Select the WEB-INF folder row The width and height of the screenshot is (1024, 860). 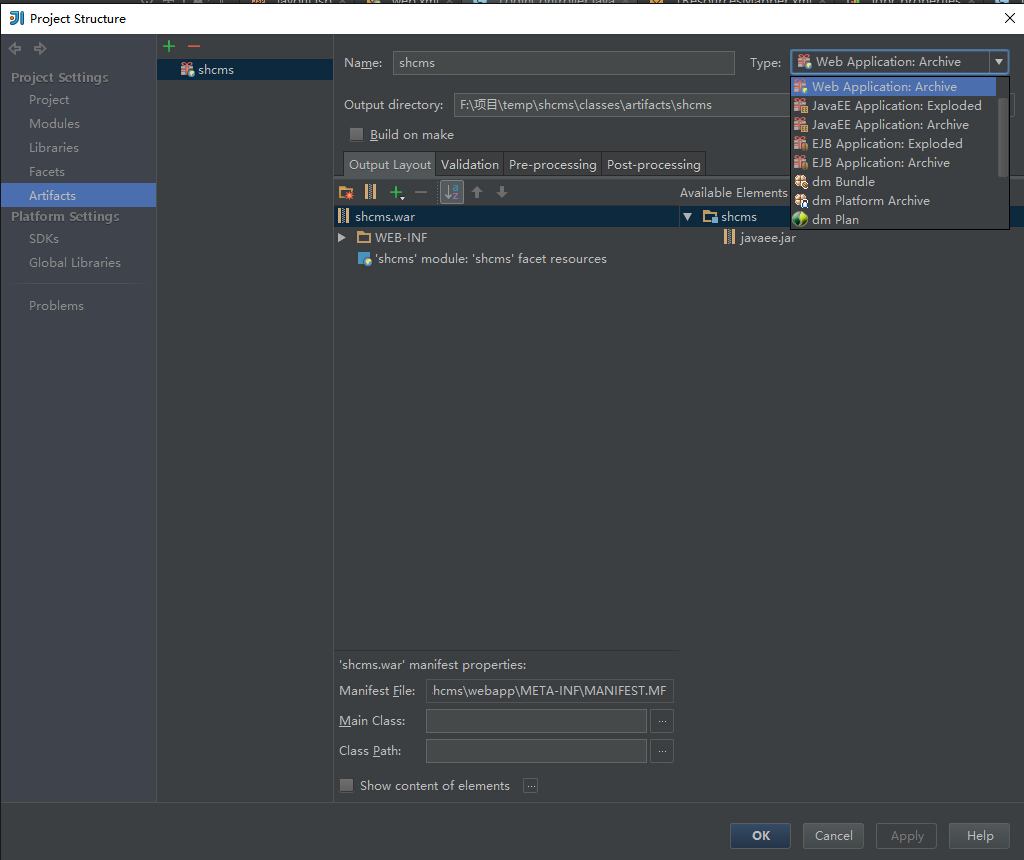tap(392, 238)
